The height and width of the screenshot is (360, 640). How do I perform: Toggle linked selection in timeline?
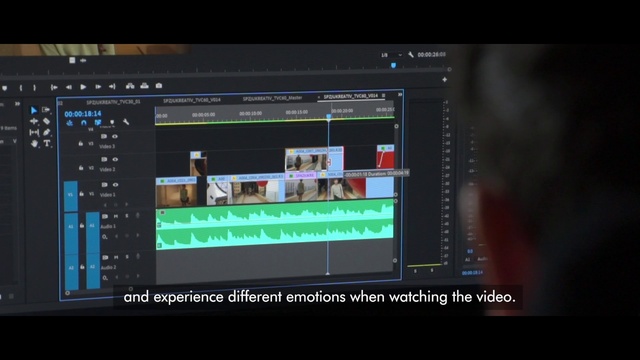pyautogui.click(x=98, y=122)
